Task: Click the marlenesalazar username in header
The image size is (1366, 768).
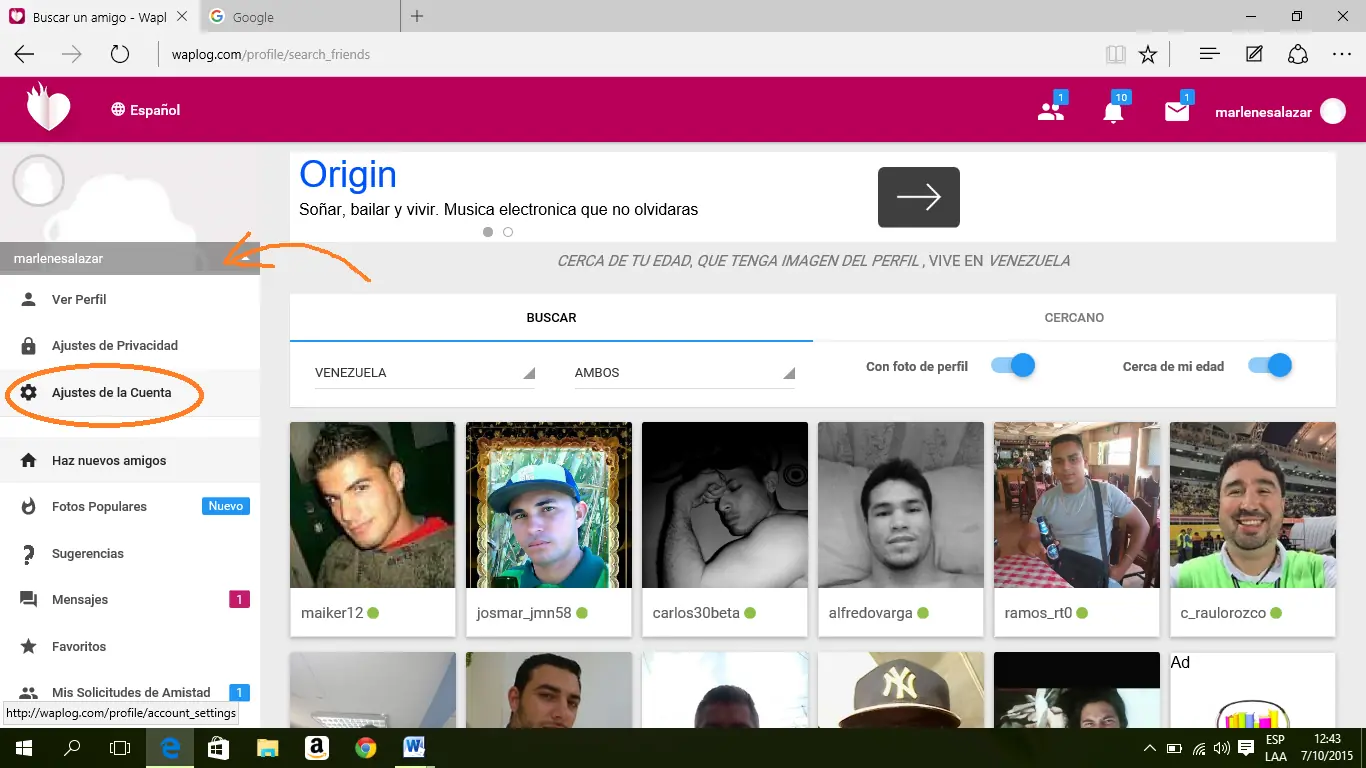Action: click(1263, 112)
